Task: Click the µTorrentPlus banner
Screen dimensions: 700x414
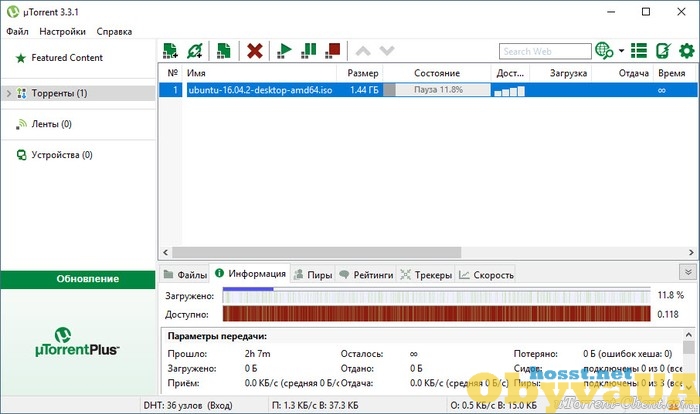Action: tap(77, 342)
